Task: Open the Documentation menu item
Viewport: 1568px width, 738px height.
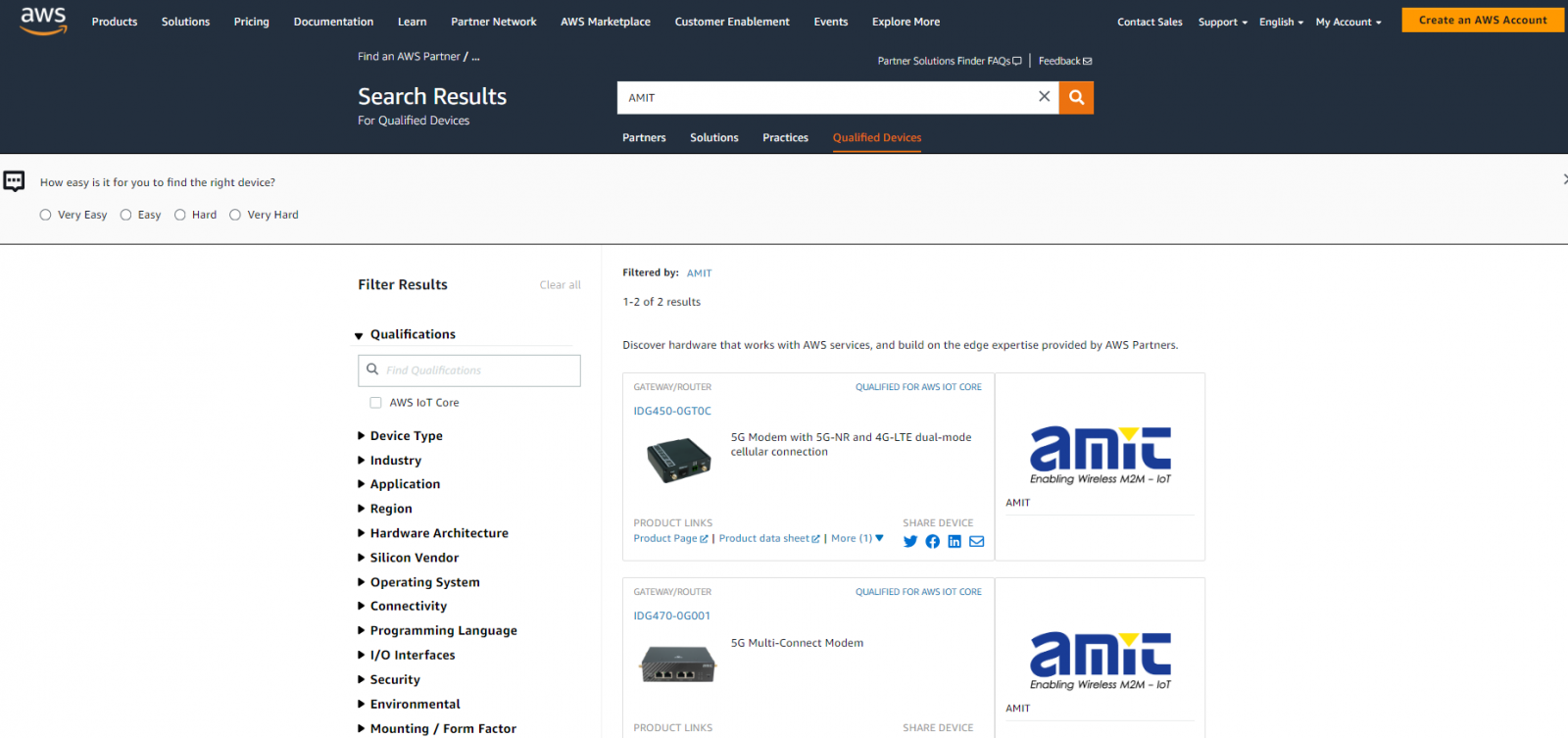Action: [333, 22]
